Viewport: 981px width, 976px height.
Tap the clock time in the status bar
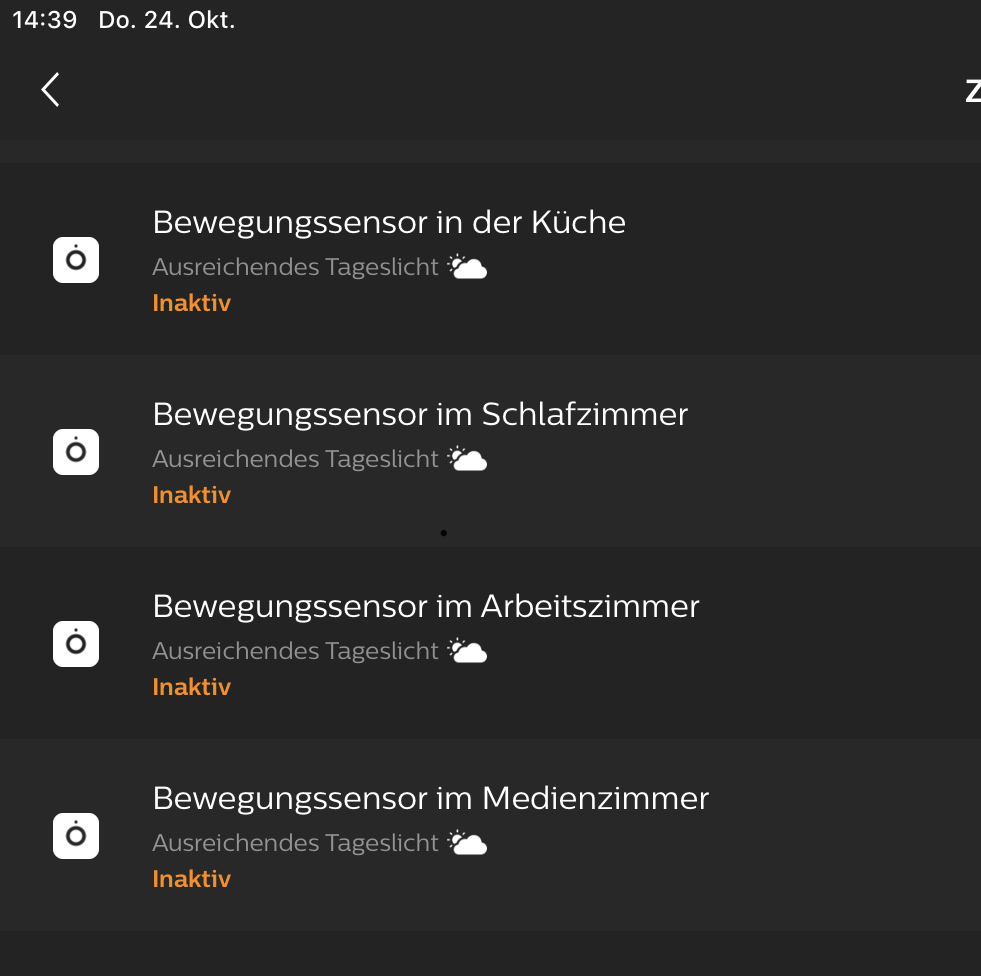point(44,20)
